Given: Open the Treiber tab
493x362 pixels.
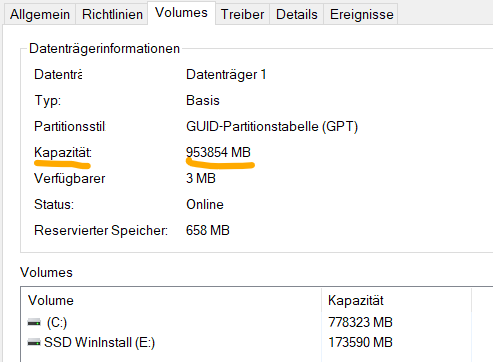Looking at the screenshot, I should coord(242,14).
